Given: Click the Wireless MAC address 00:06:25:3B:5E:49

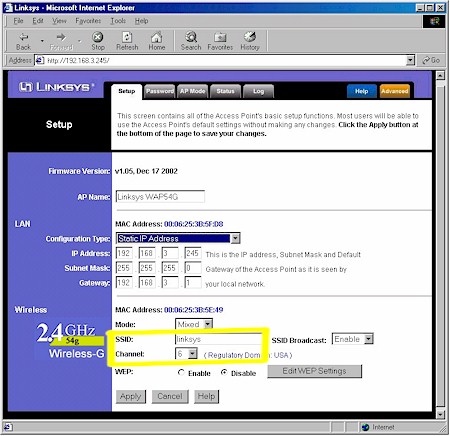Looking at the screenshot, I should pyautogui.click(x=193, y=310).
